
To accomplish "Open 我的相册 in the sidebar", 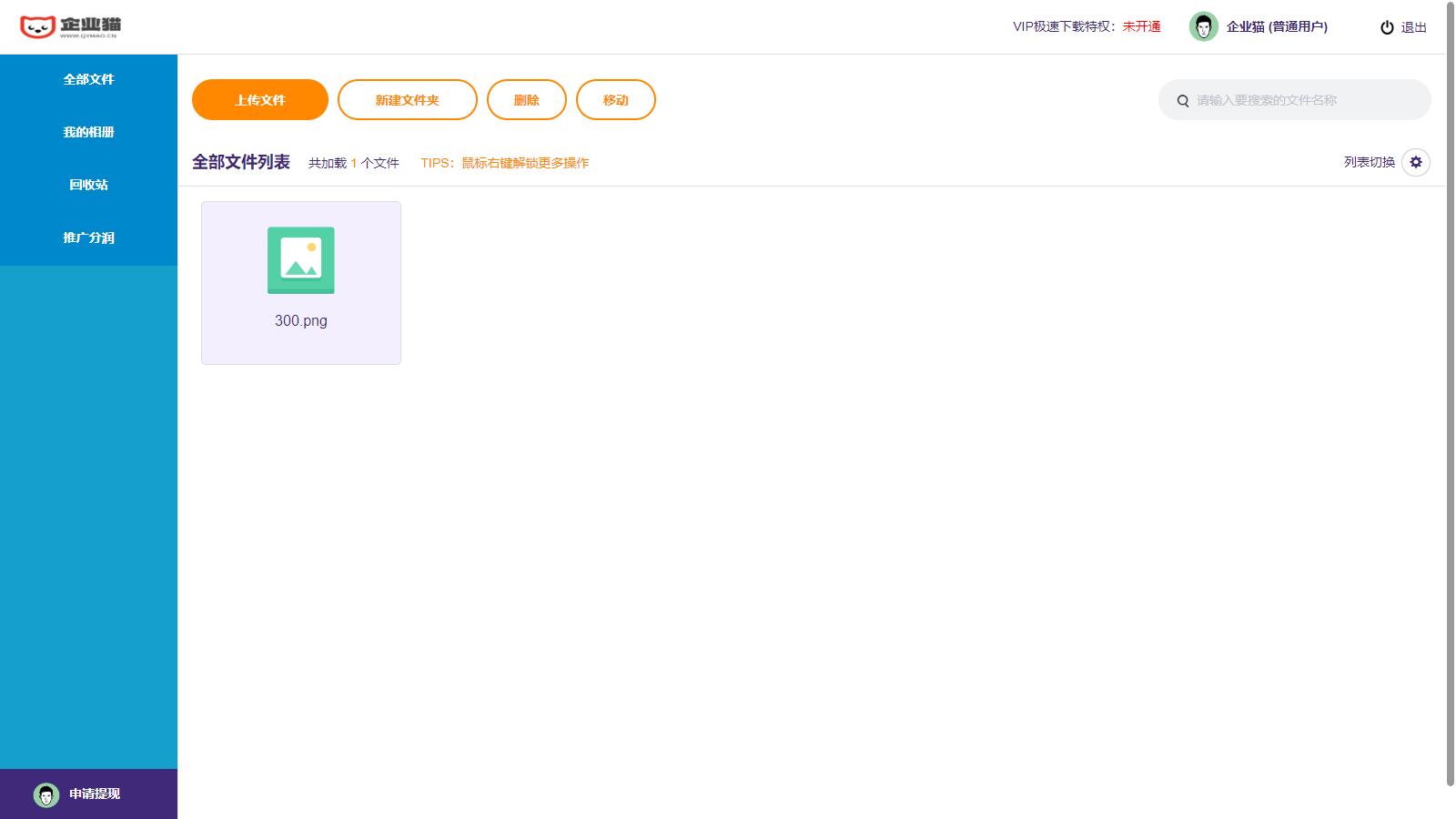I will [88, 132].
